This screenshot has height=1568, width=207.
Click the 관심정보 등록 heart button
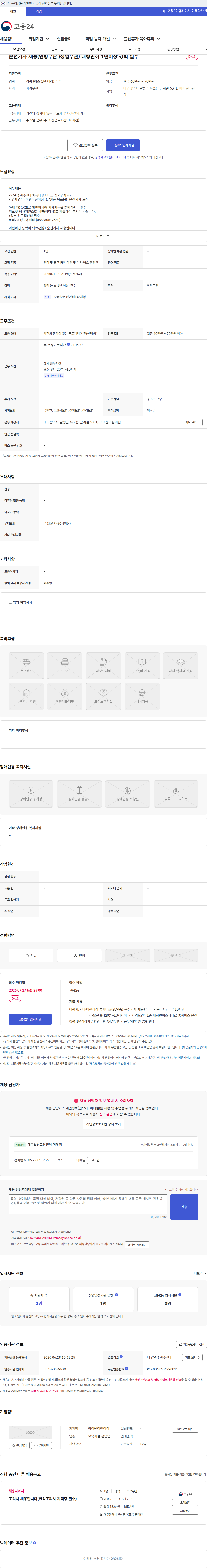click(85, 145)
